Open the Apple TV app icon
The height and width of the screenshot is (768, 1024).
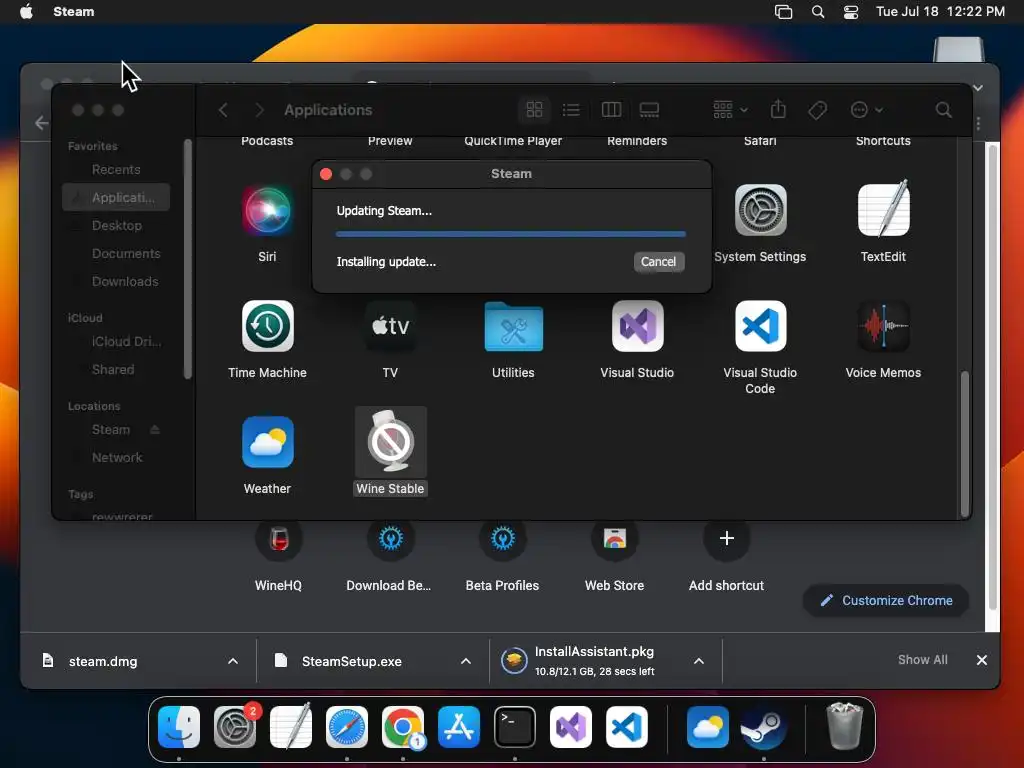click(390, 326)
